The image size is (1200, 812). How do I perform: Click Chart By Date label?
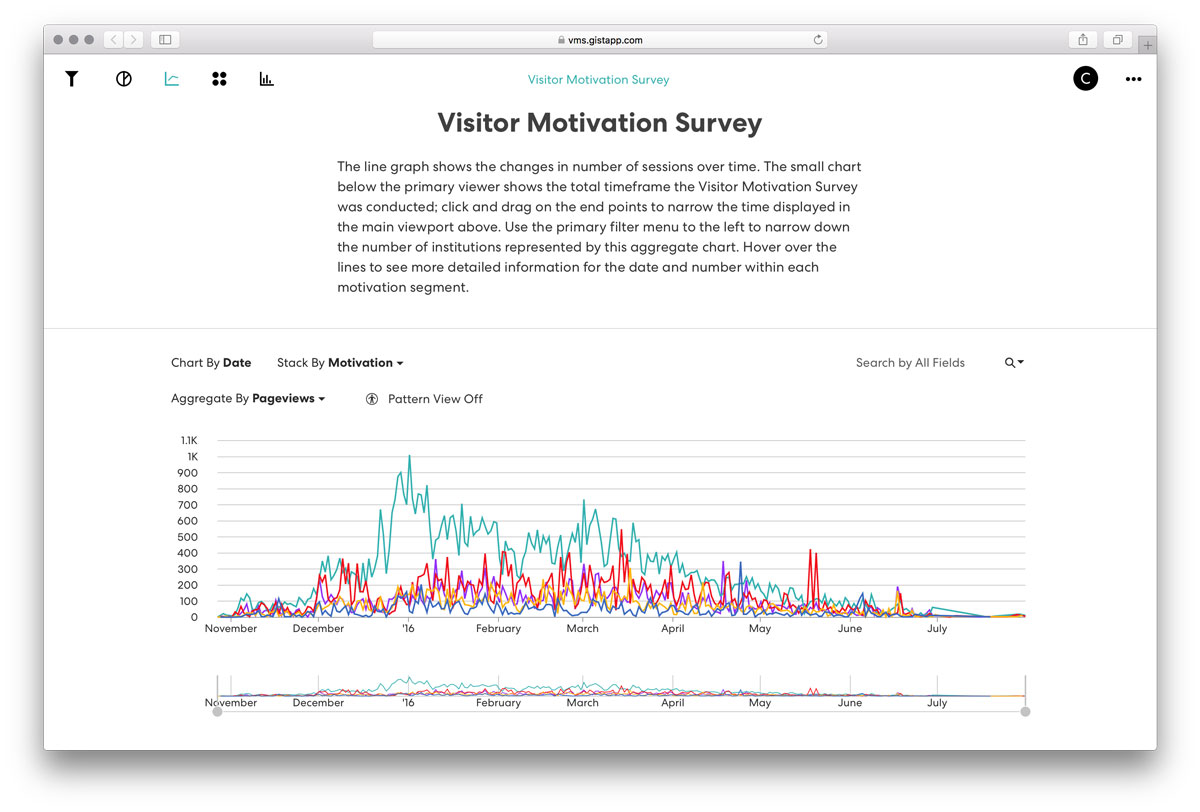point(211,363)
